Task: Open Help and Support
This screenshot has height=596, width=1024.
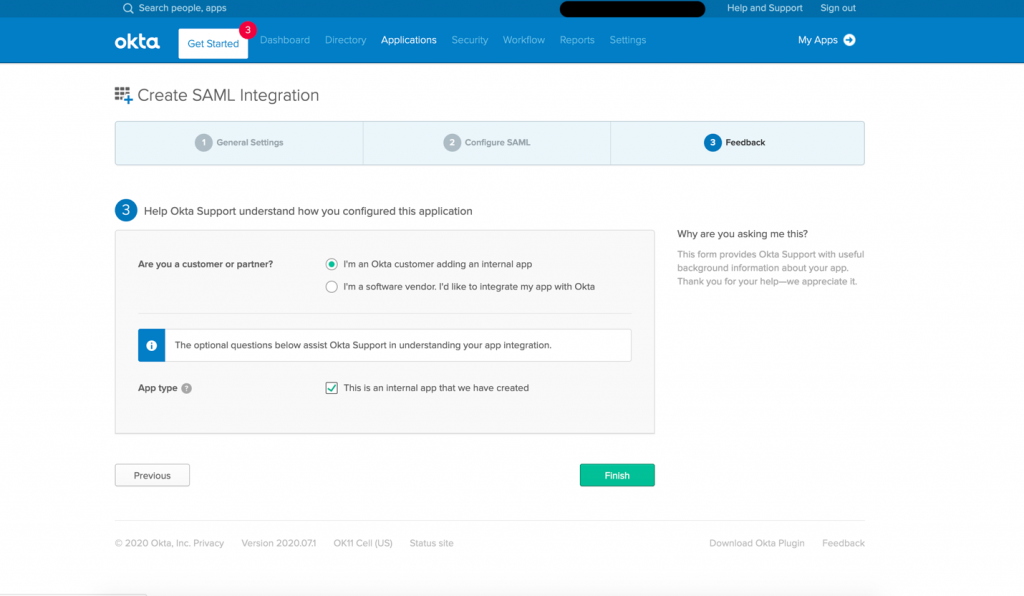Action: tap(764, 8)
